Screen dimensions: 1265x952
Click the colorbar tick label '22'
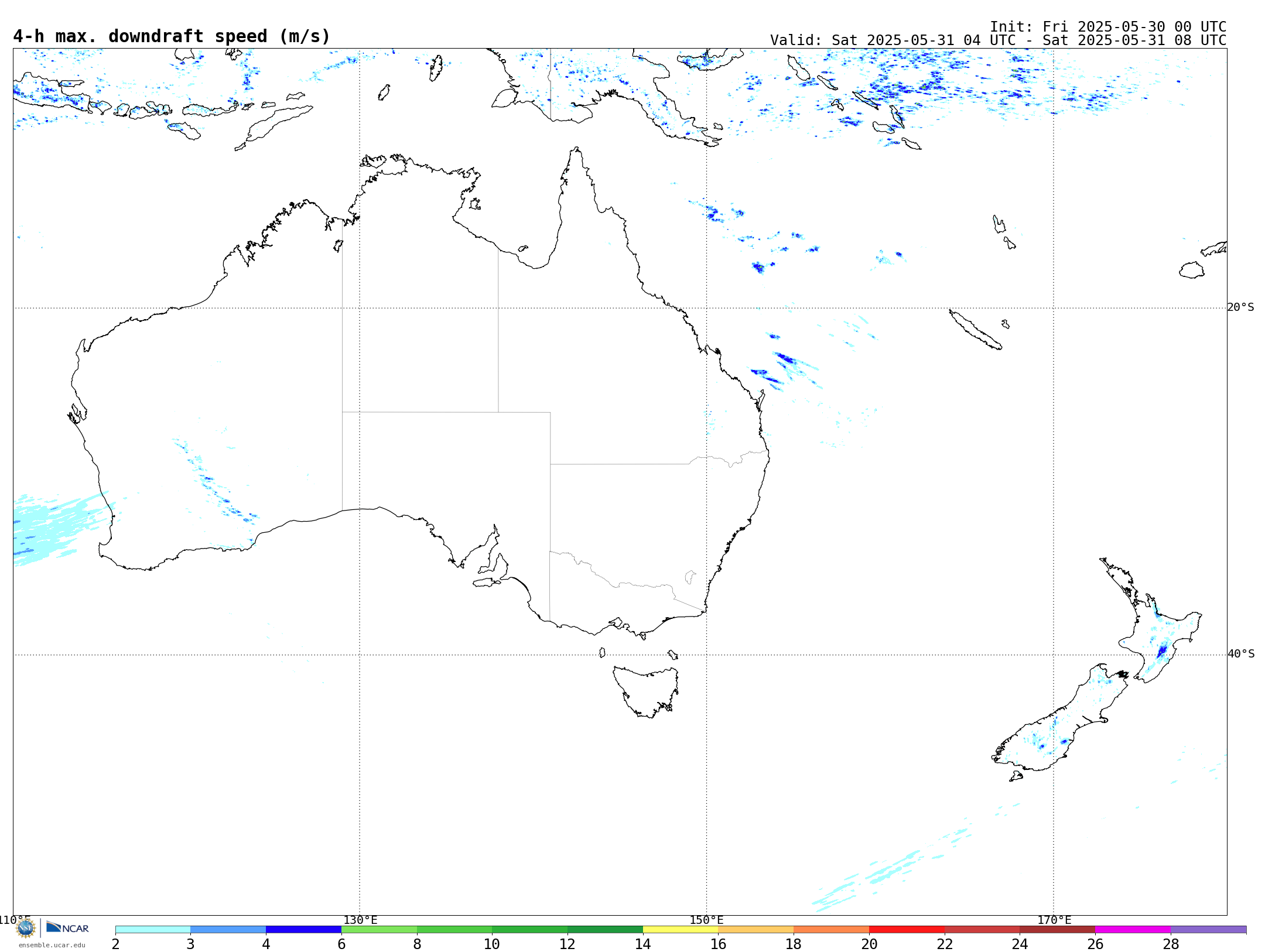click(945, 944)
